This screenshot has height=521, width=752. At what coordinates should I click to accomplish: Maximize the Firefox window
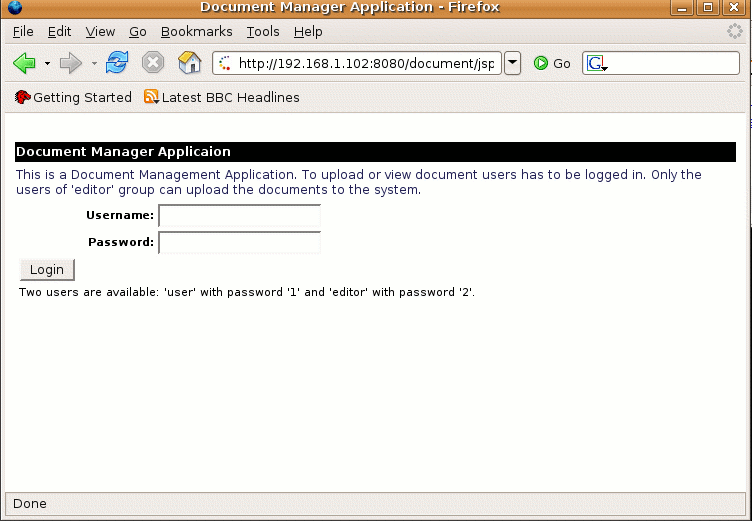click(x=708, y=7)
